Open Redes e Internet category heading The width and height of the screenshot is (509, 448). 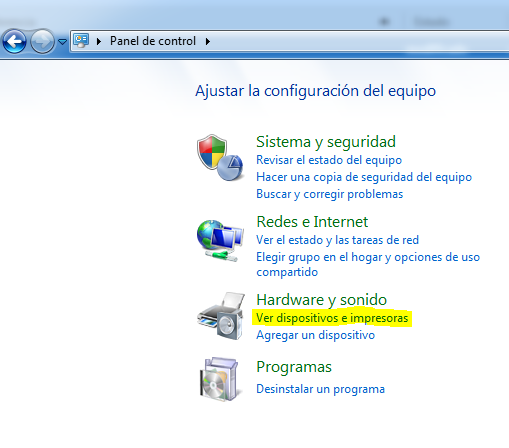(x=312, y=222)
